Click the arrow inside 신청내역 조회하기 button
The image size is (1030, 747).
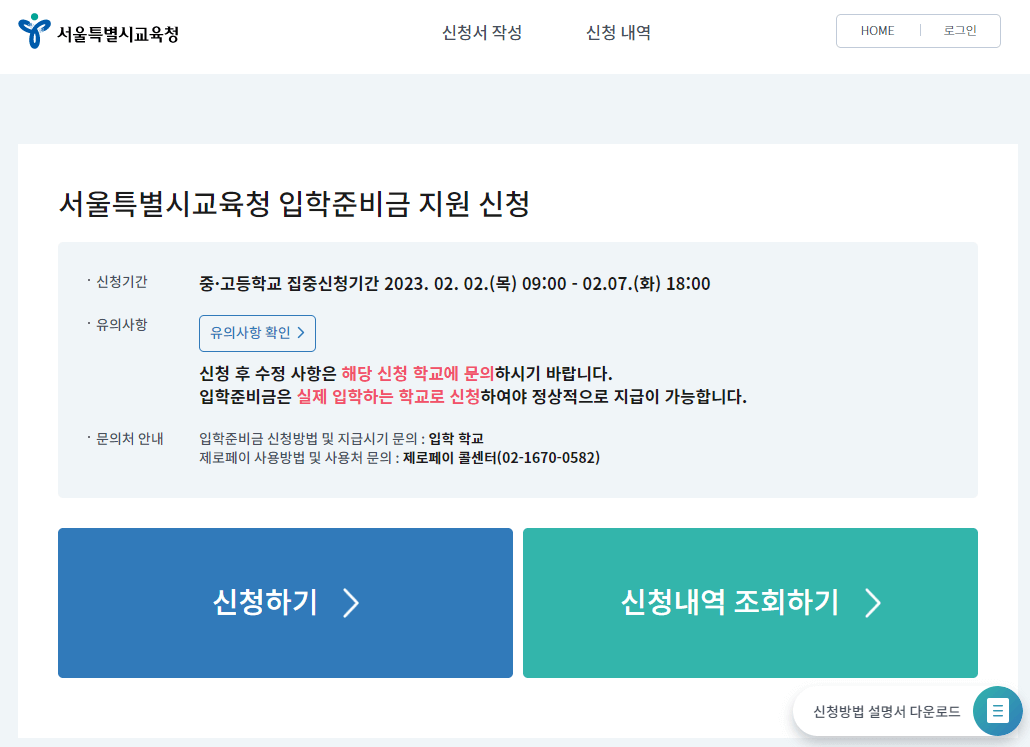point(873,603)
